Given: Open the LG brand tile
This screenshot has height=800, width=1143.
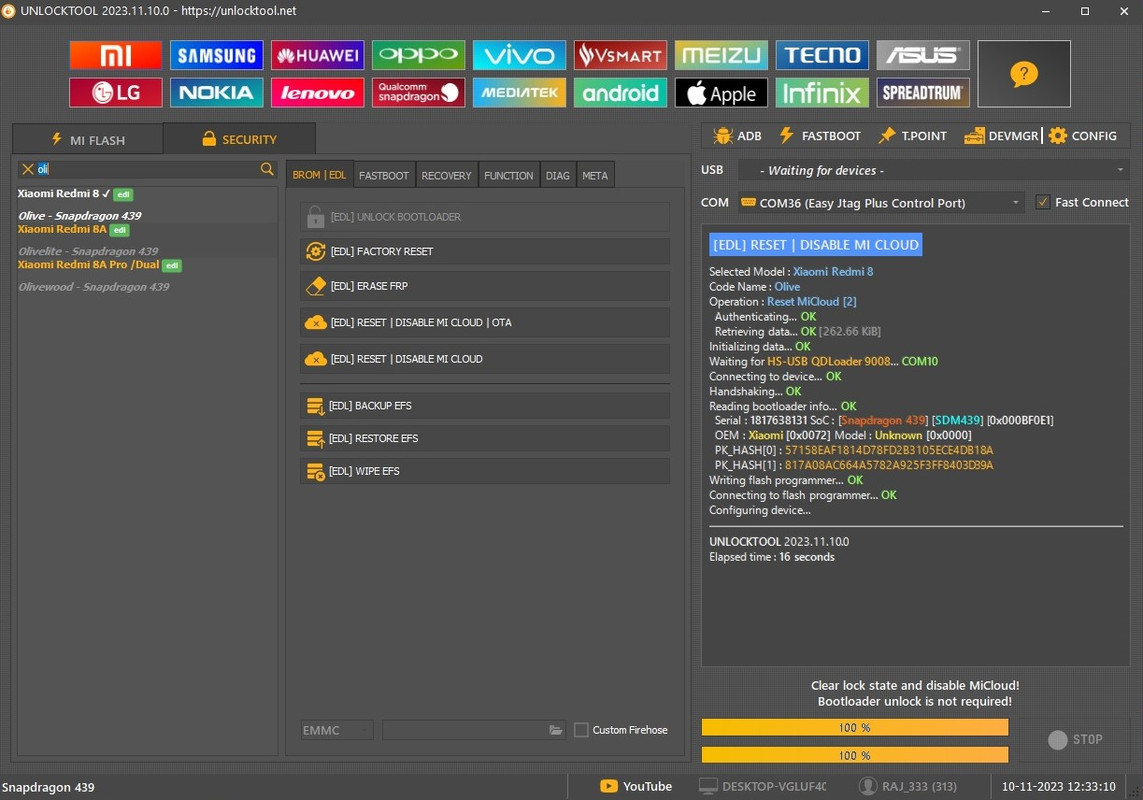Looking at the screenshot, I should pos(115,93).
